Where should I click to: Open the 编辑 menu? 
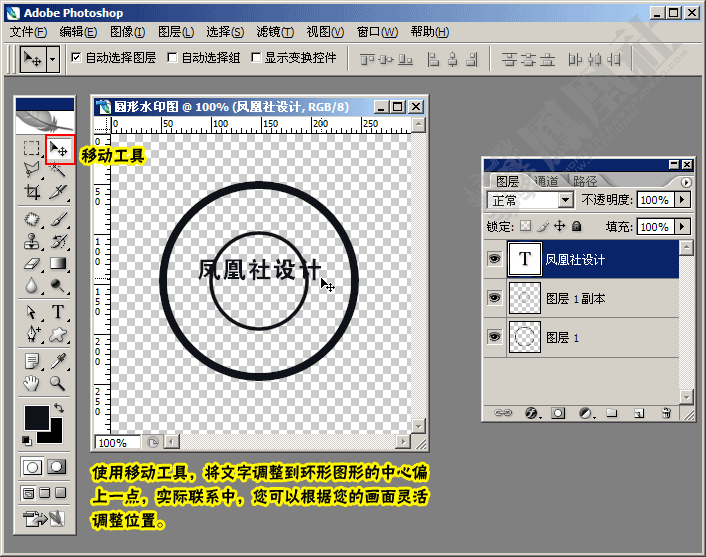tap(78, 32)
